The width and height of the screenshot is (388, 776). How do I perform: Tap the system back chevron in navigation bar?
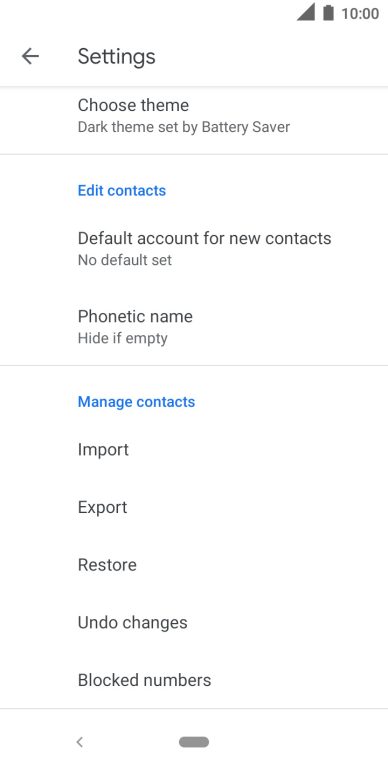(x=80, y=742)
